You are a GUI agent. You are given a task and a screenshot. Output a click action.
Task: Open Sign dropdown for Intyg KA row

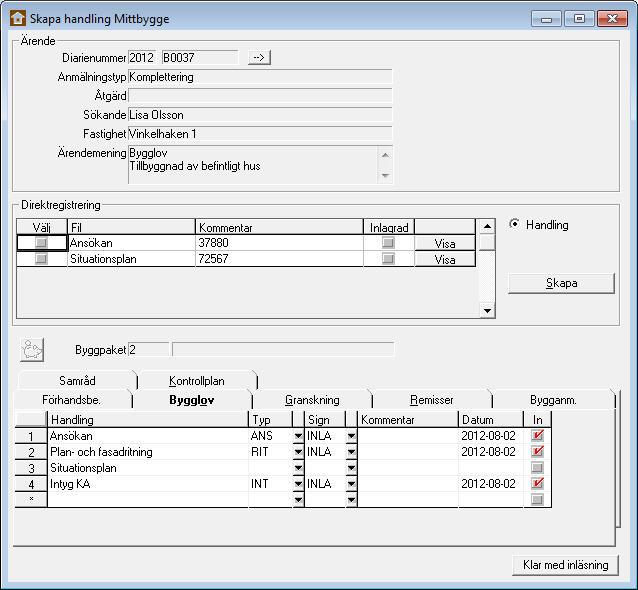(x=351, y=484)
